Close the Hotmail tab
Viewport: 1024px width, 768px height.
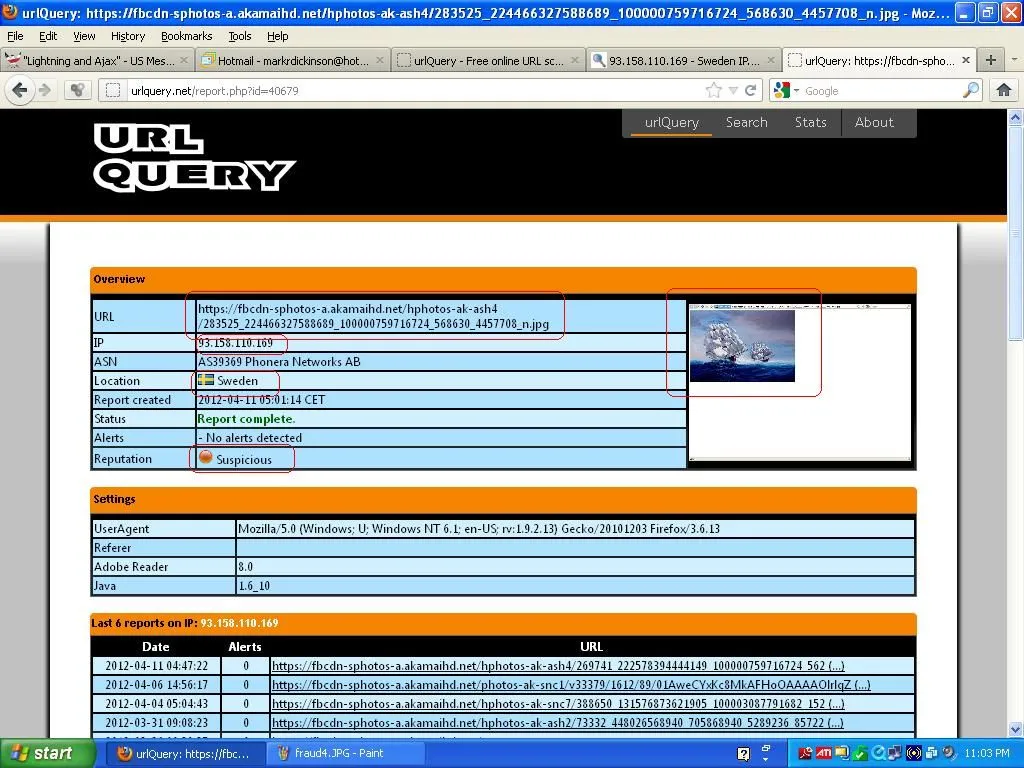click(x=378, y=60)
